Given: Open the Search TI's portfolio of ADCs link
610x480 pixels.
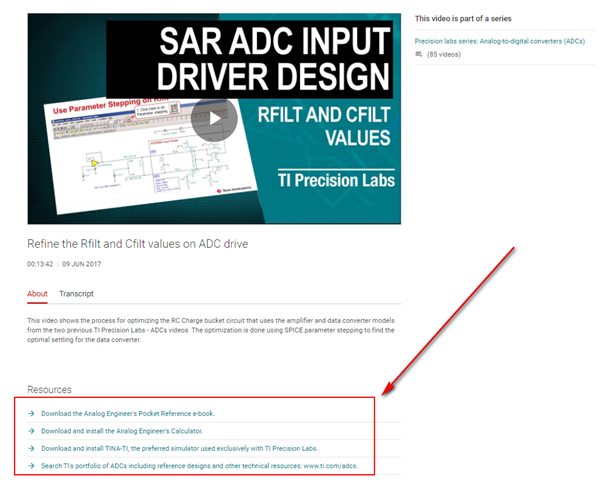Looking at the screenshot, I should pyautogui.click(x=199, y=466).
